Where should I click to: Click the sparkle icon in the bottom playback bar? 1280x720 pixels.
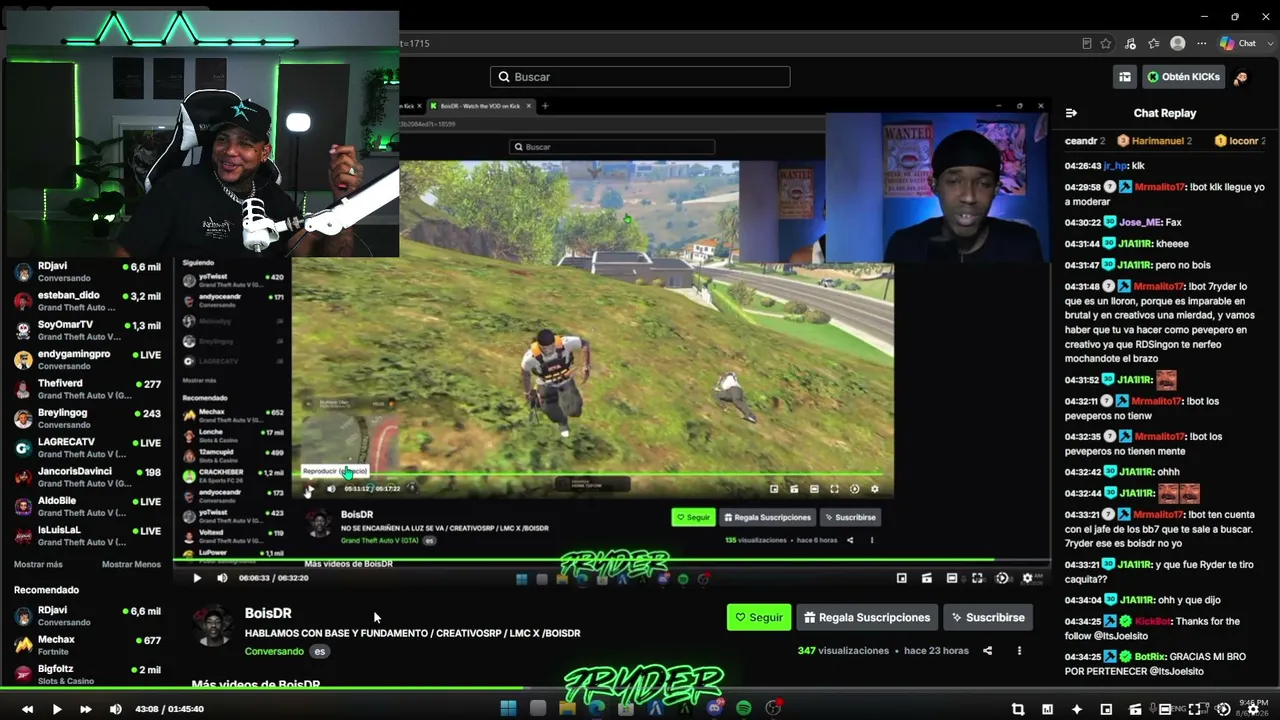(1077, 709)
